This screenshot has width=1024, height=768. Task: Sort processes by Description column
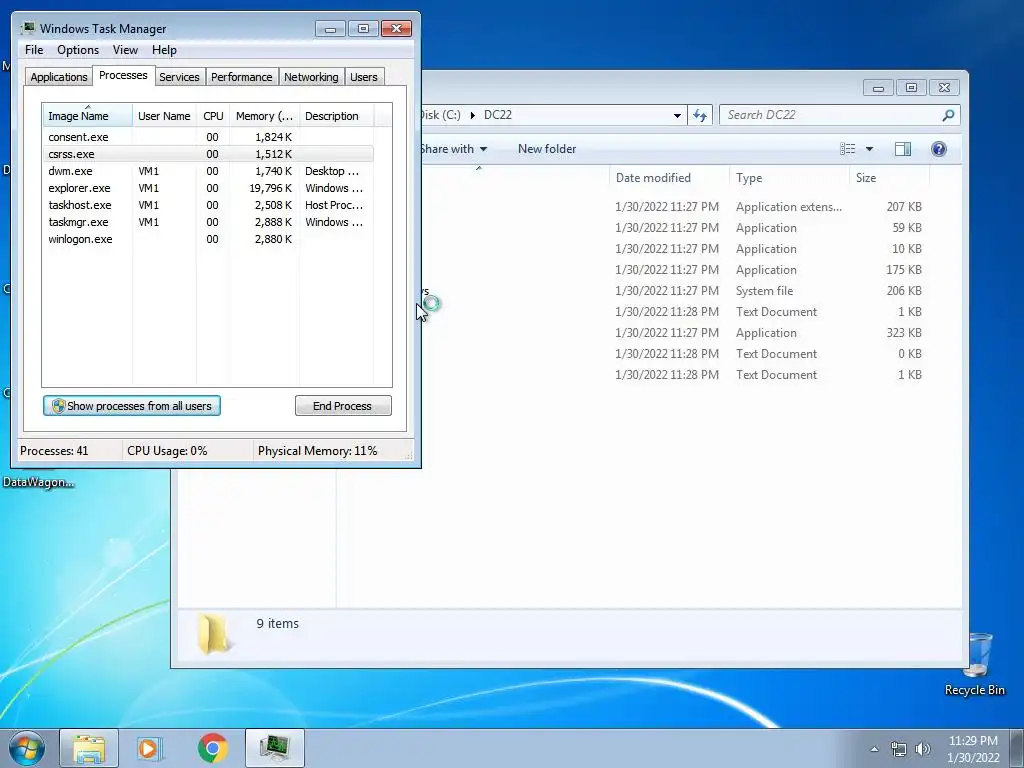pyautogui.click(x=336, y=116)
